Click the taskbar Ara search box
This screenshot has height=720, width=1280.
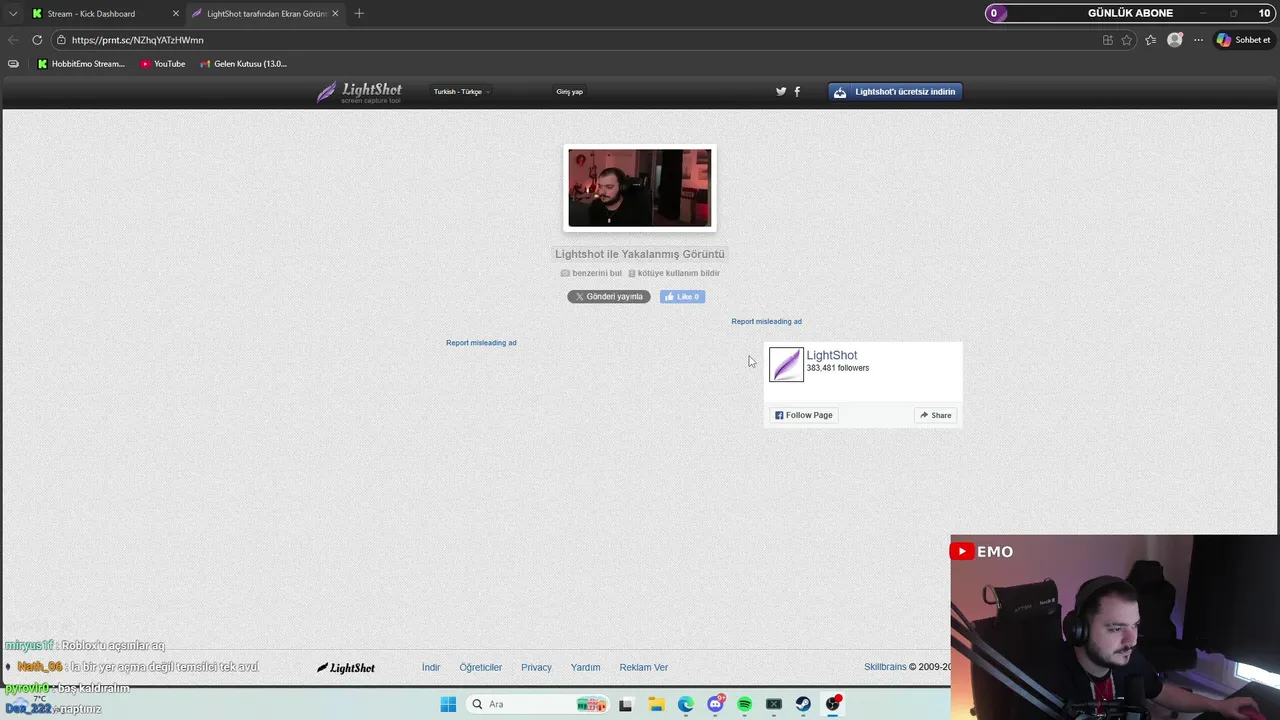click(x=538, y=704)
